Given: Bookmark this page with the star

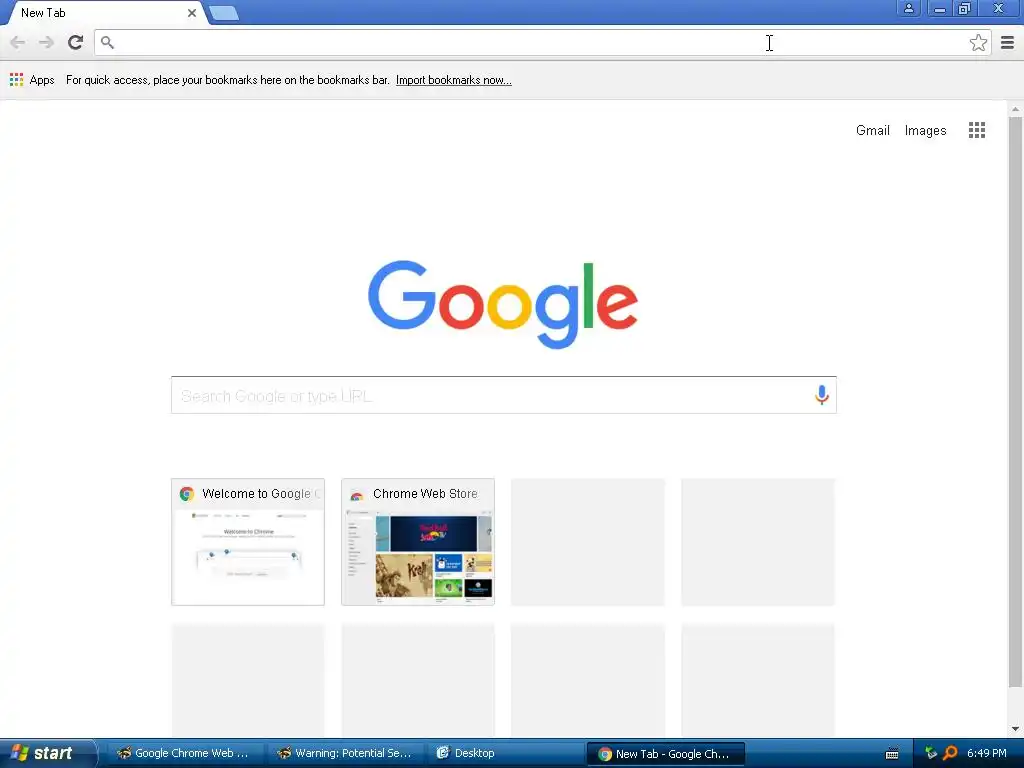Looking at the screenshot, I should [x=978, y=43].
